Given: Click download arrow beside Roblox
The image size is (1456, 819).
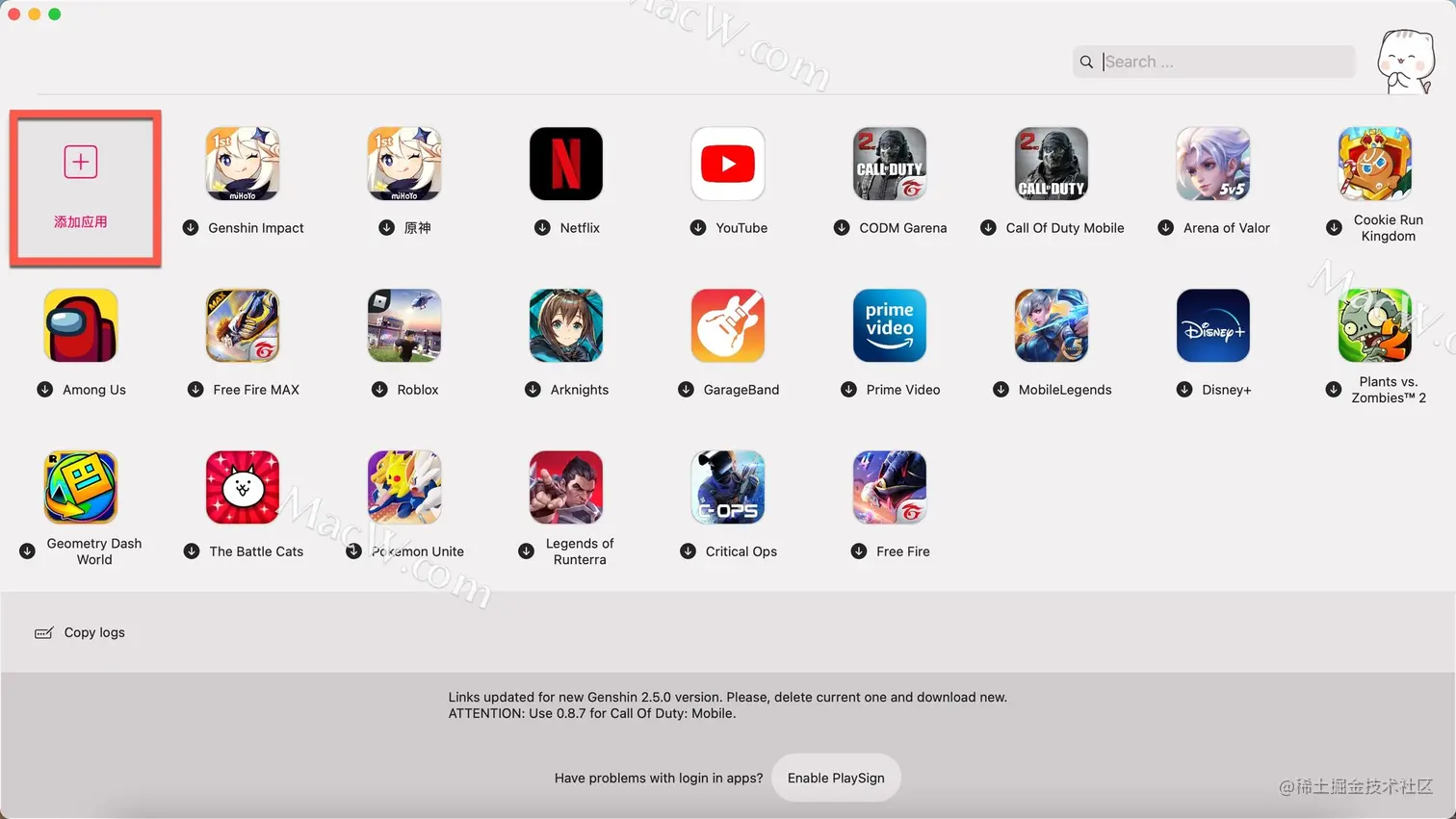Looking at the screenshot, I should coord(379,390).
